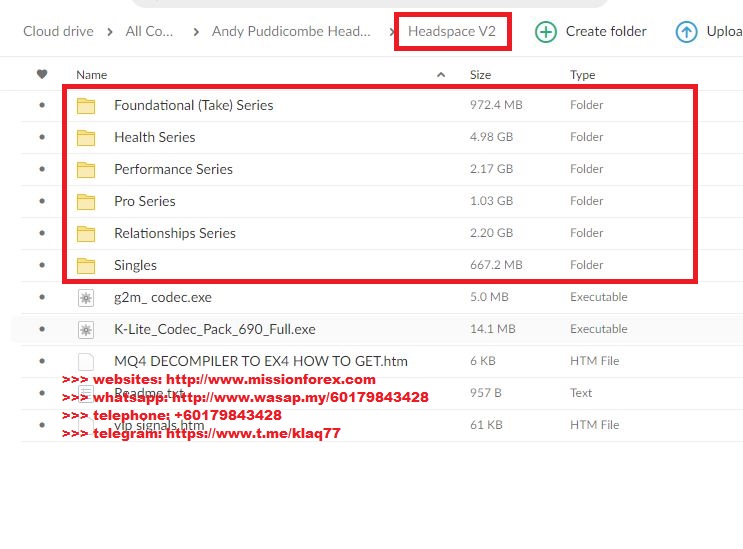Click the 61 KB size value
Viewport: 743px width, 549px height.
tap(486, 425)
